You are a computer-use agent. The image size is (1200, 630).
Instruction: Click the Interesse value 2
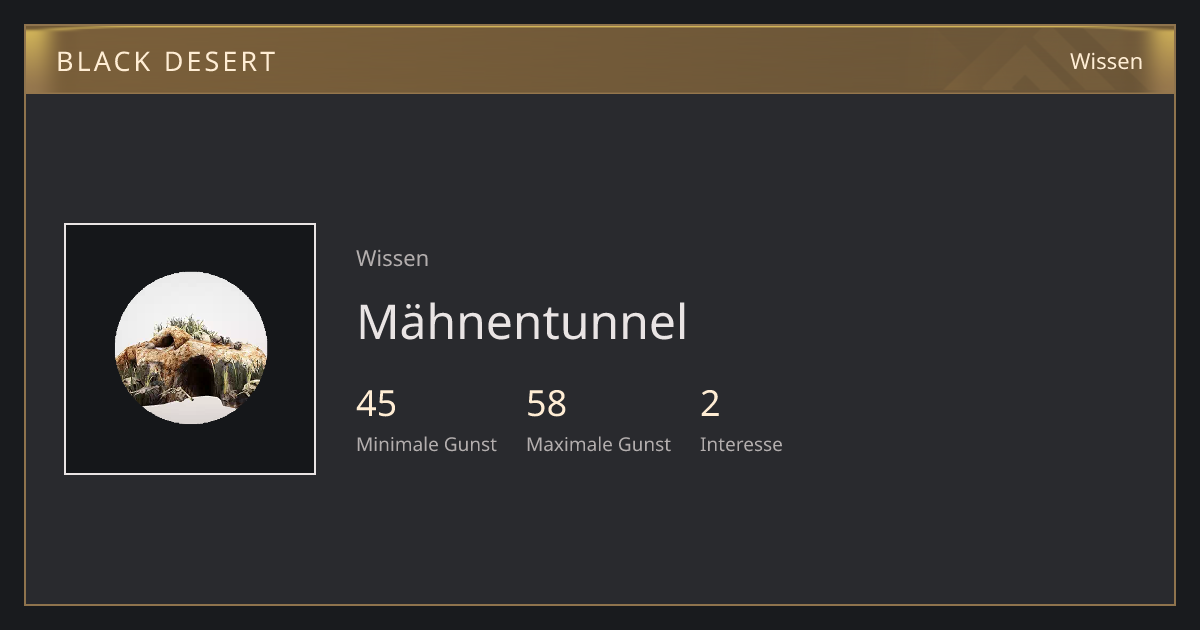point(710,403)
